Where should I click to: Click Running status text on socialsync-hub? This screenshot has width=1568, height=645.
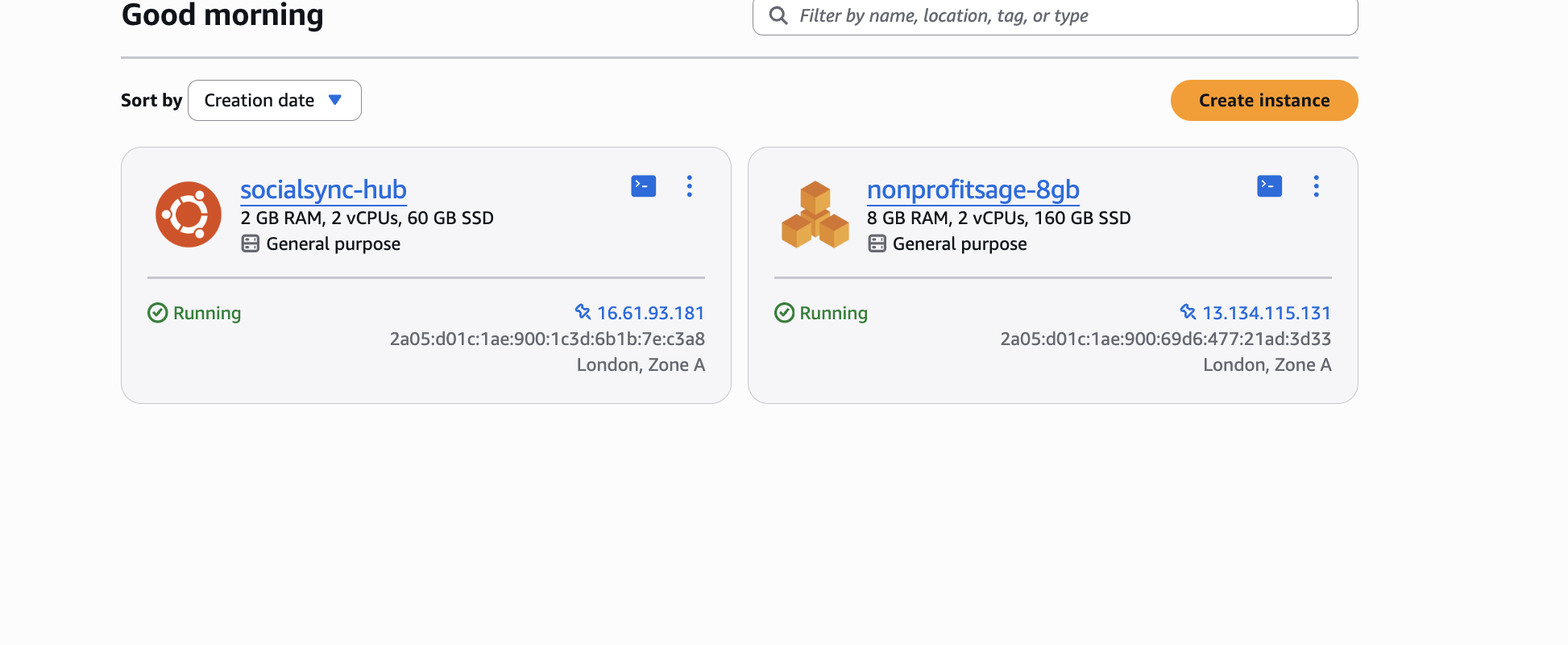click(207, 313)
